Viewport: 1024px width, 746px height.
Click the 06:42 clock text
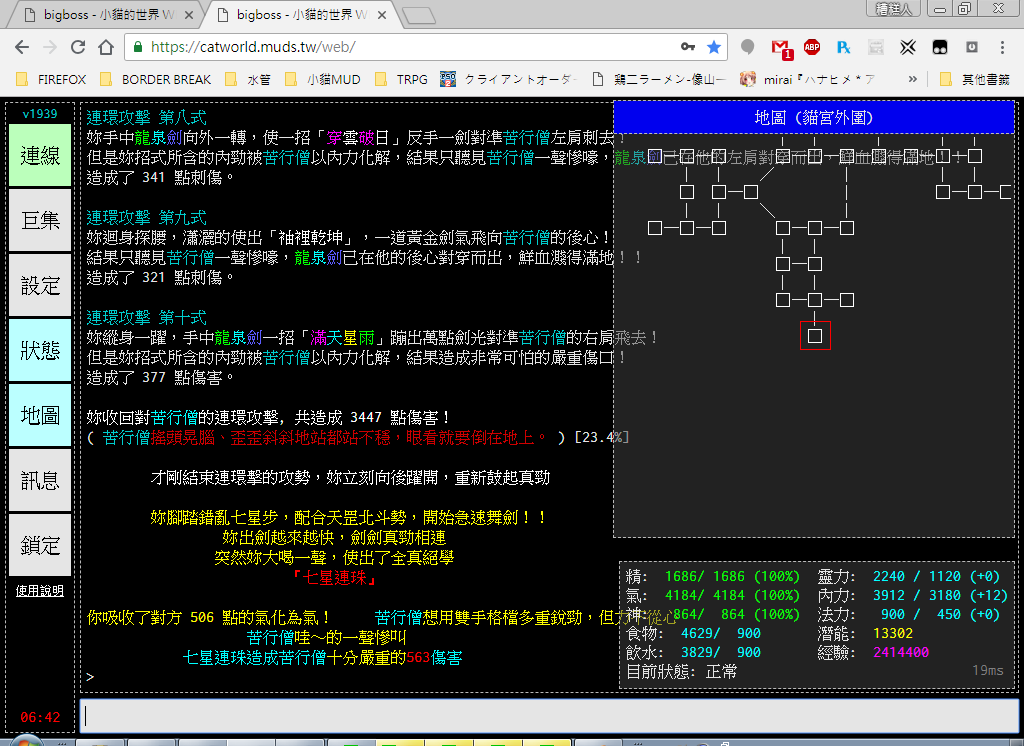point(40,717)
